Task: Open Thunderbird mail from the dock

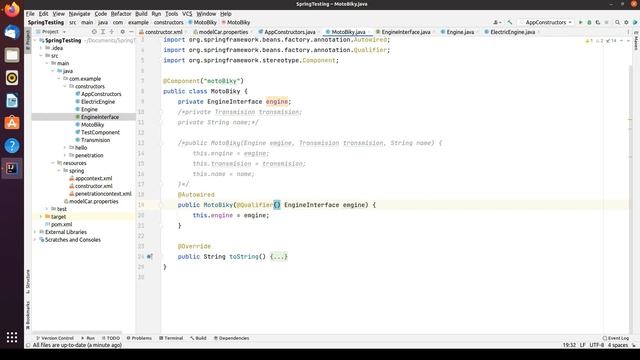Action: 12,32
